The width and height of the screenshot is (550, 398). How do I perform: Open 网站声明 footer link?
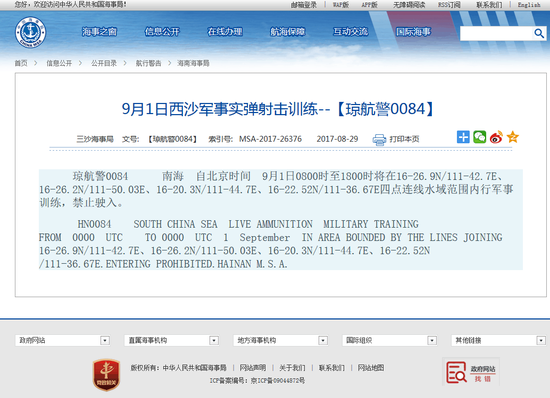click(253, 368)
